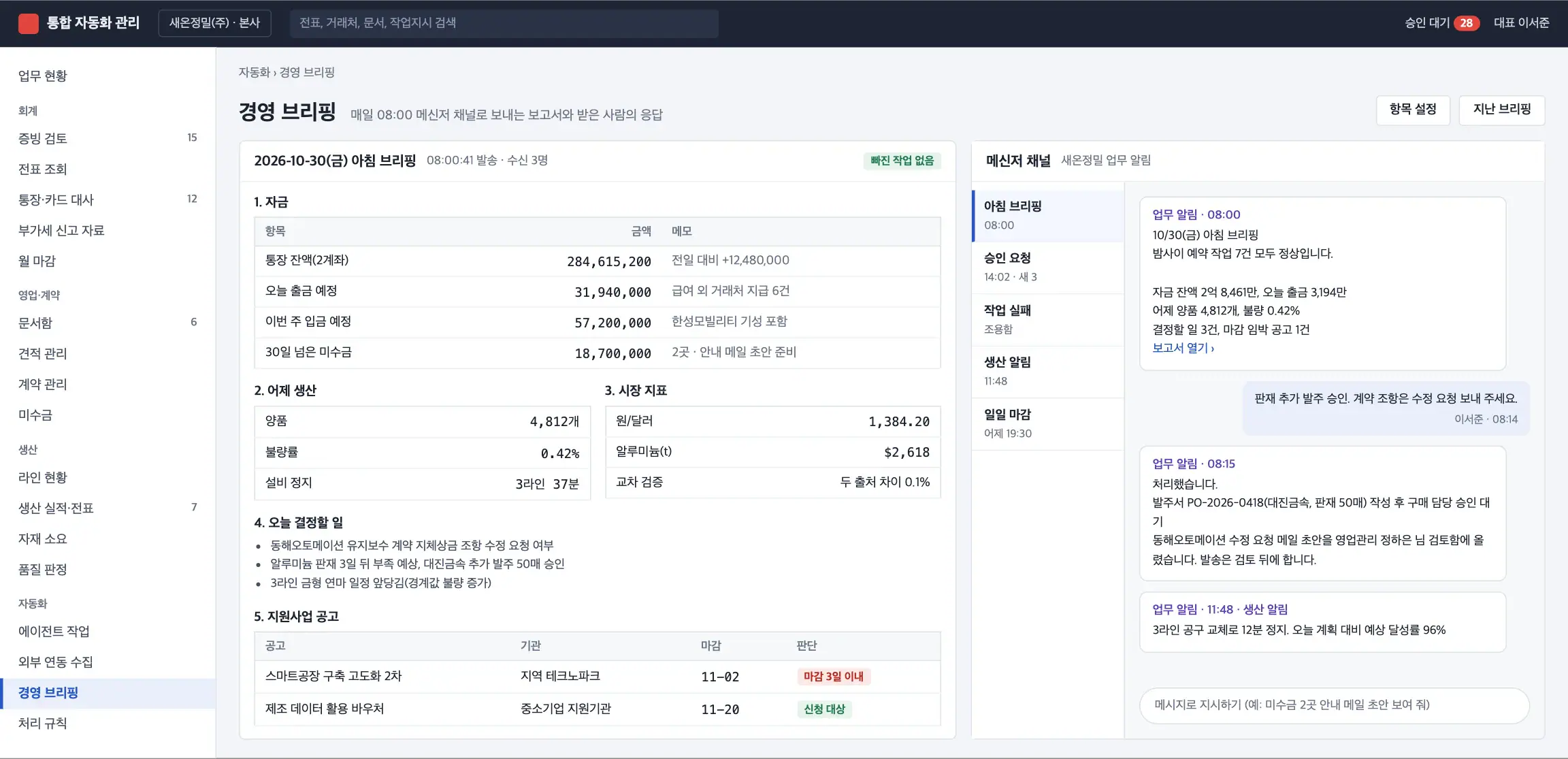Open the 대표 이서준 user menu
The height and width of the screenshot is (759, 1568).
tap(1521, 23)
